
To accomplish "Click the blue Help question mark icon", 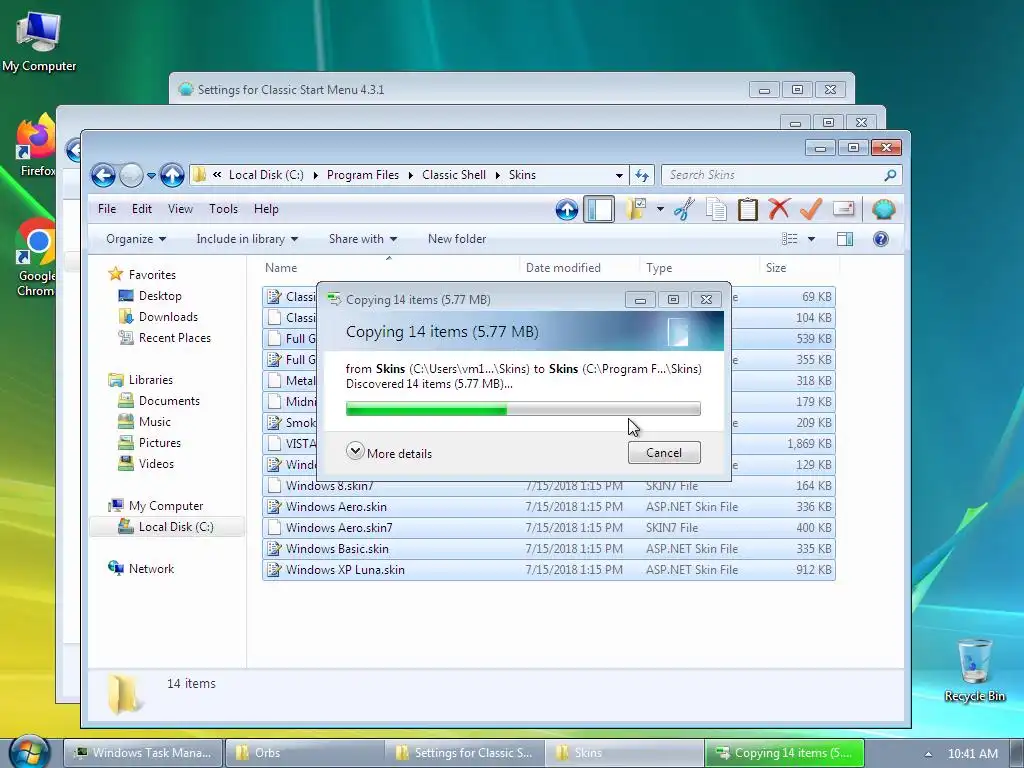I will click(880, 239).
